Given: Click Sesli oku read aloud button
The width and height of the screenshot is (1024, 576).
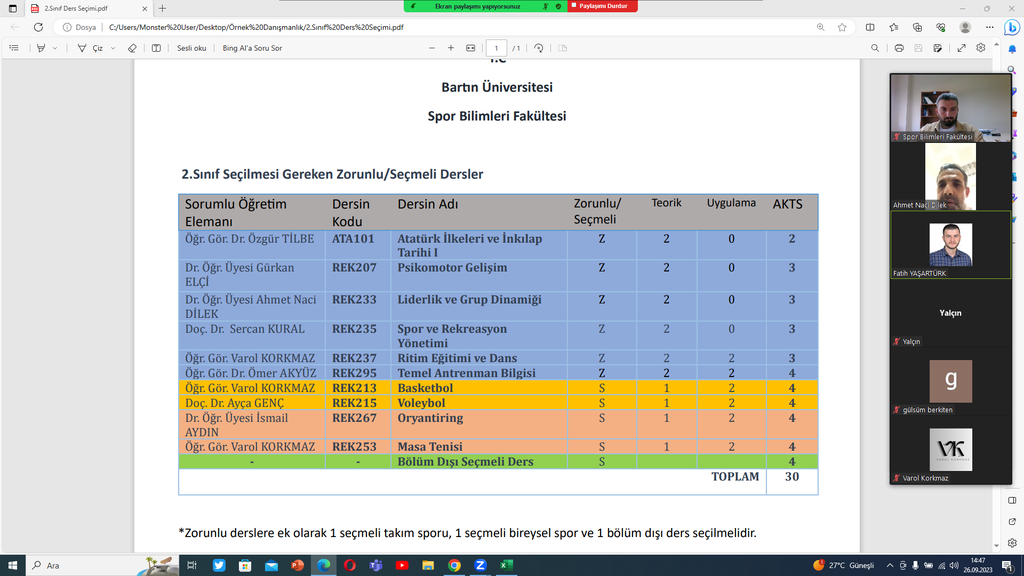Looking at the screenshot, I should pos(191,48).
